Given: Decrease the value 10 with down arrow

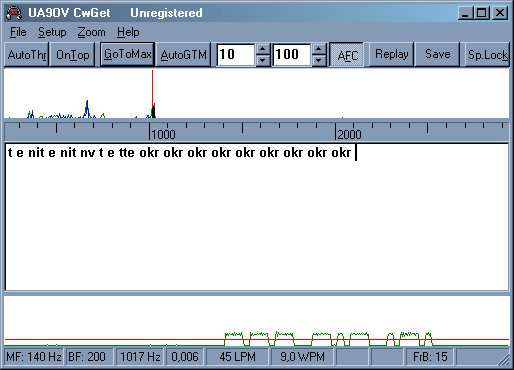Looking at the screenshot, I should coord(263,61).
